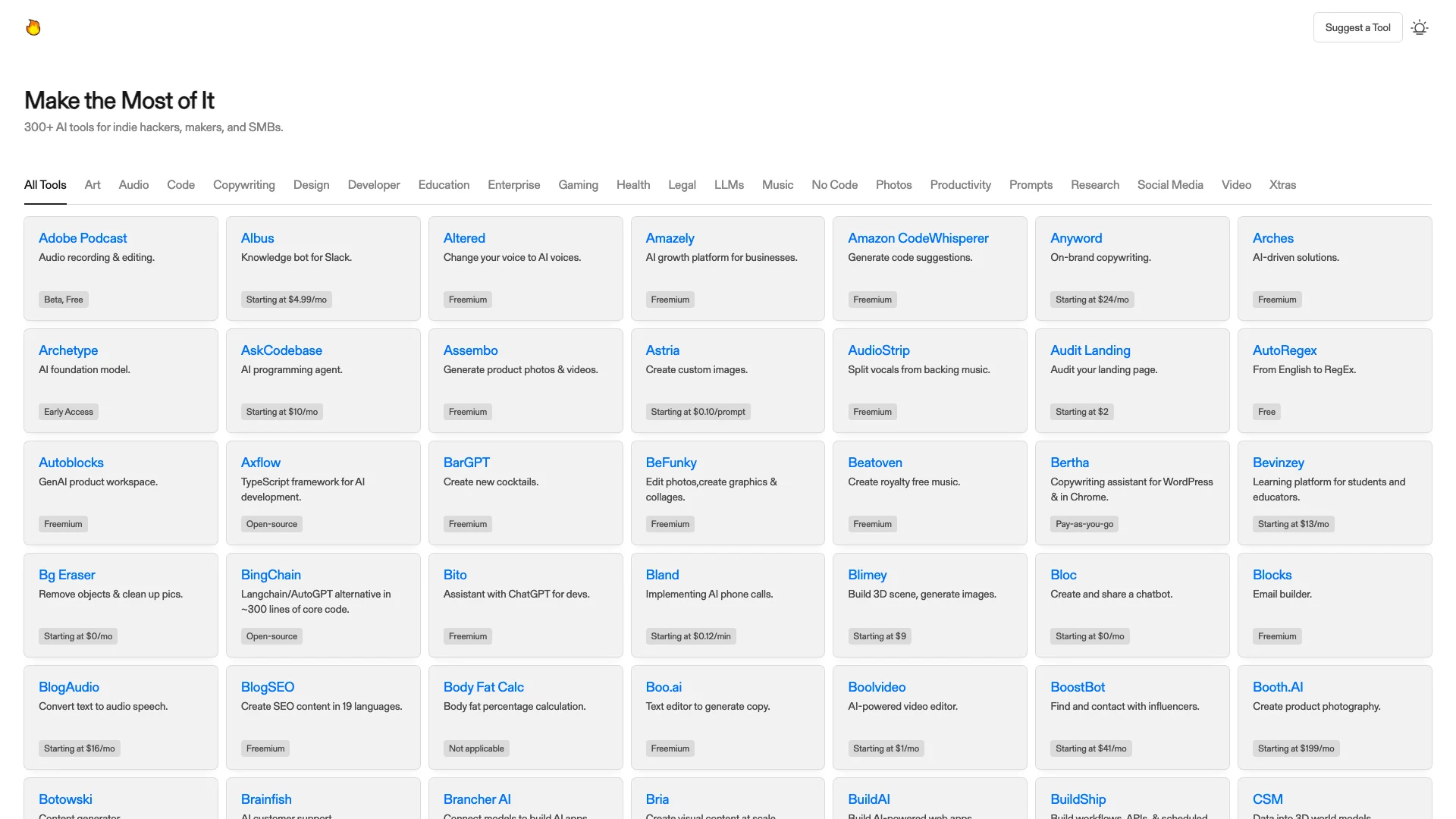Visit the AudioStrip link
This screenshot has width=1456, height=819.
click(x=878, y=350)
